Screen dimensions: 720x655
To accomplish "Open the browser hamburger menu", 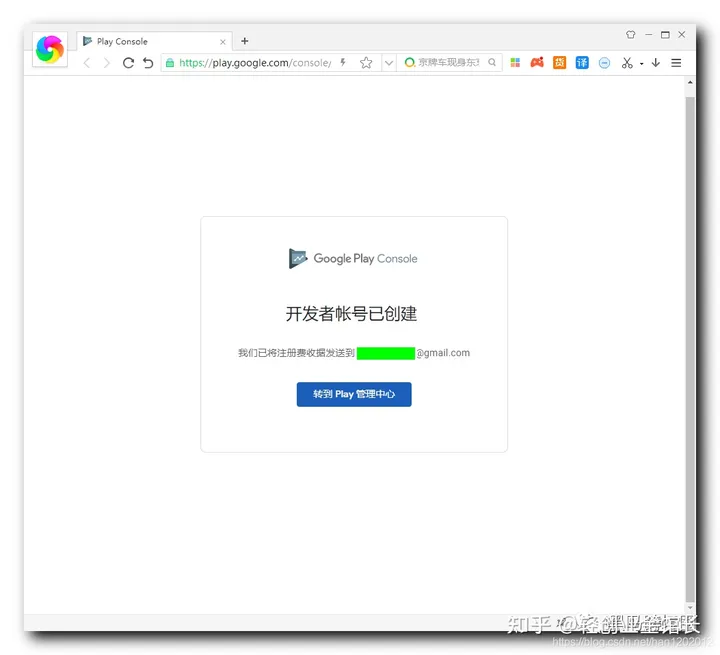I will 676,63.
